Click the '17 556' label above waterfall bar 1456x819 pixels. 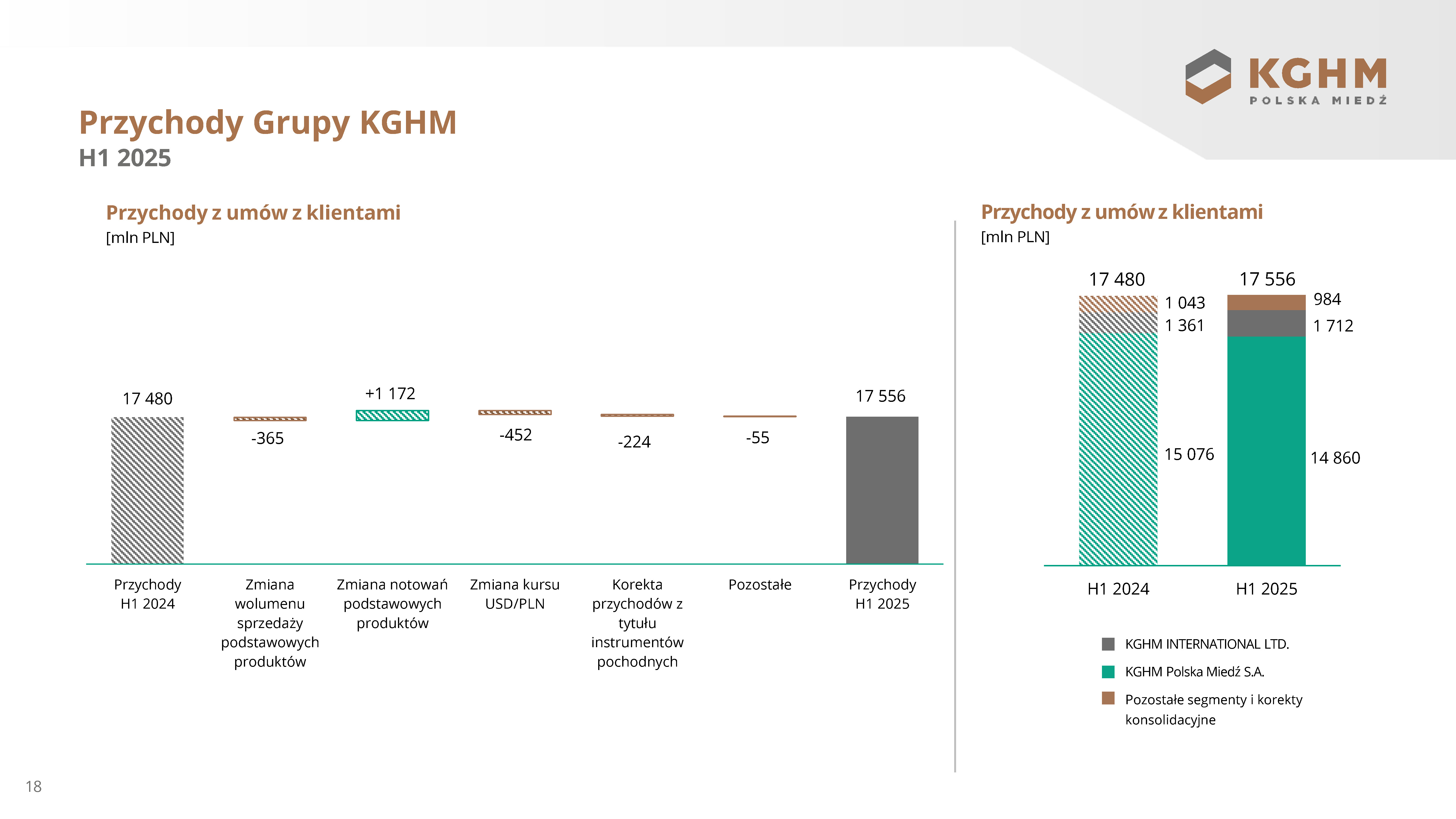click(x=881, y=396)
